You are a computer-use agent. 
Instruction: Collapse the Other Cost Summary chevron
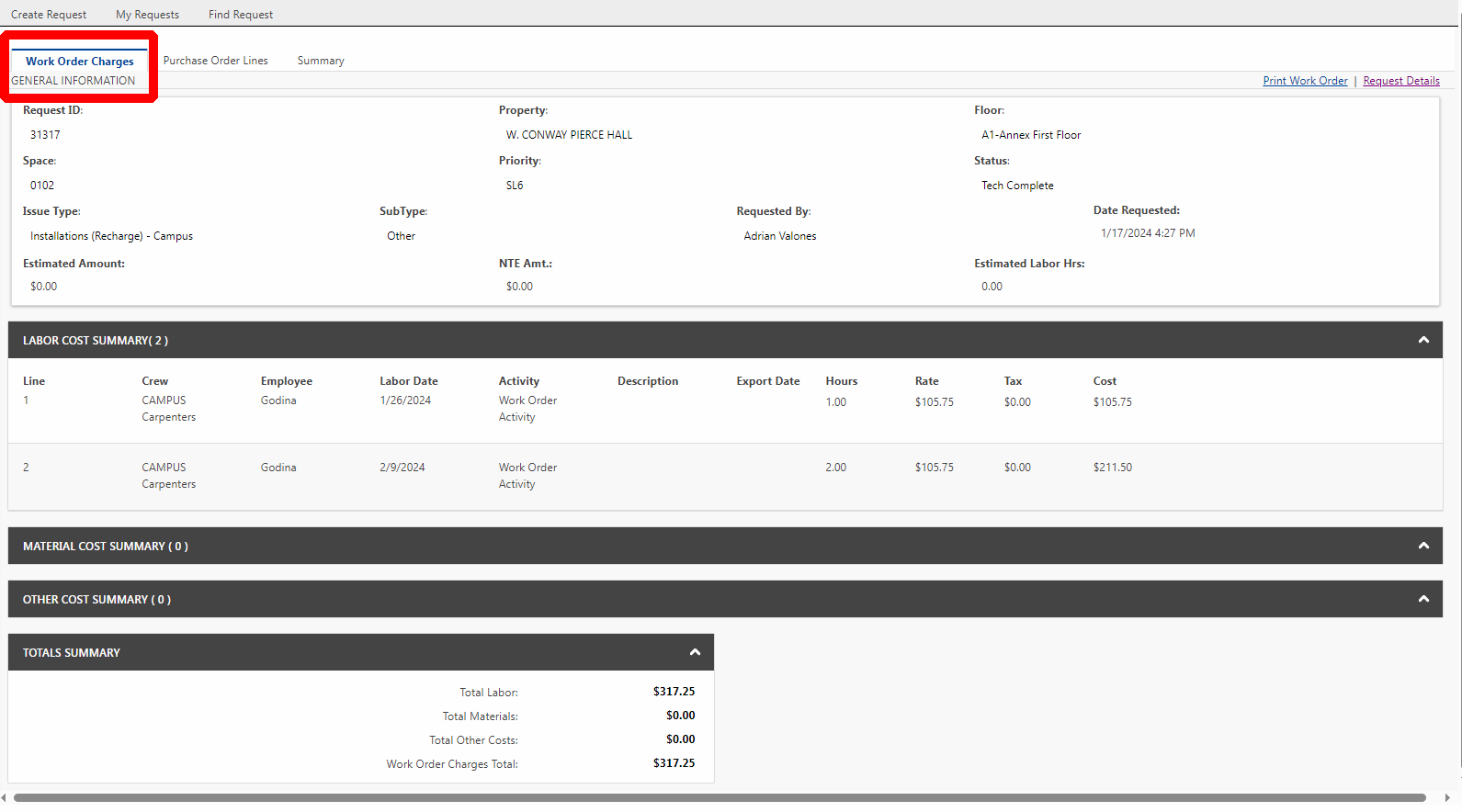[x=1423, y=599]
